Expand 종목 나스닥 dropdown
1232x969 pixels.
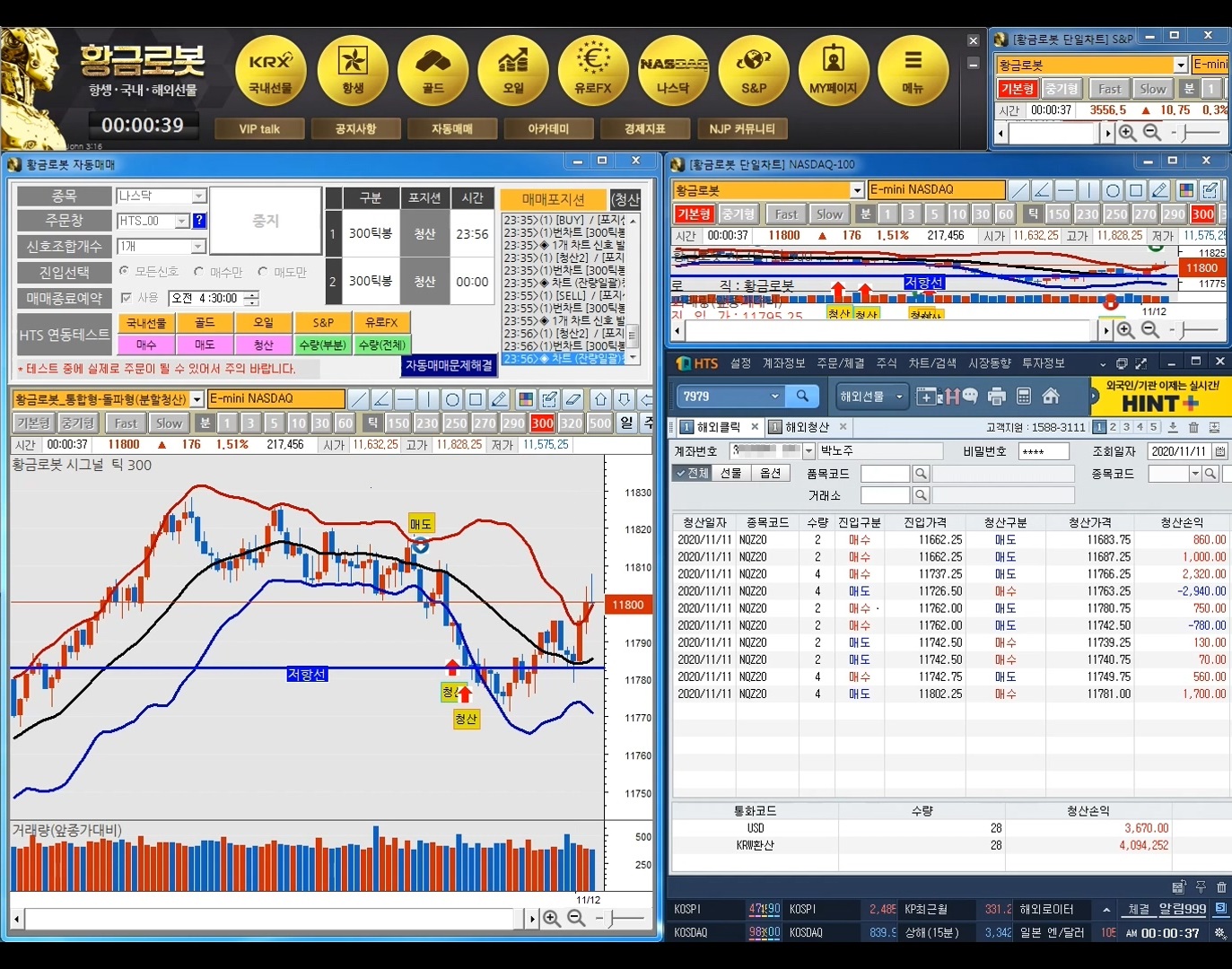tap(199, 196)
